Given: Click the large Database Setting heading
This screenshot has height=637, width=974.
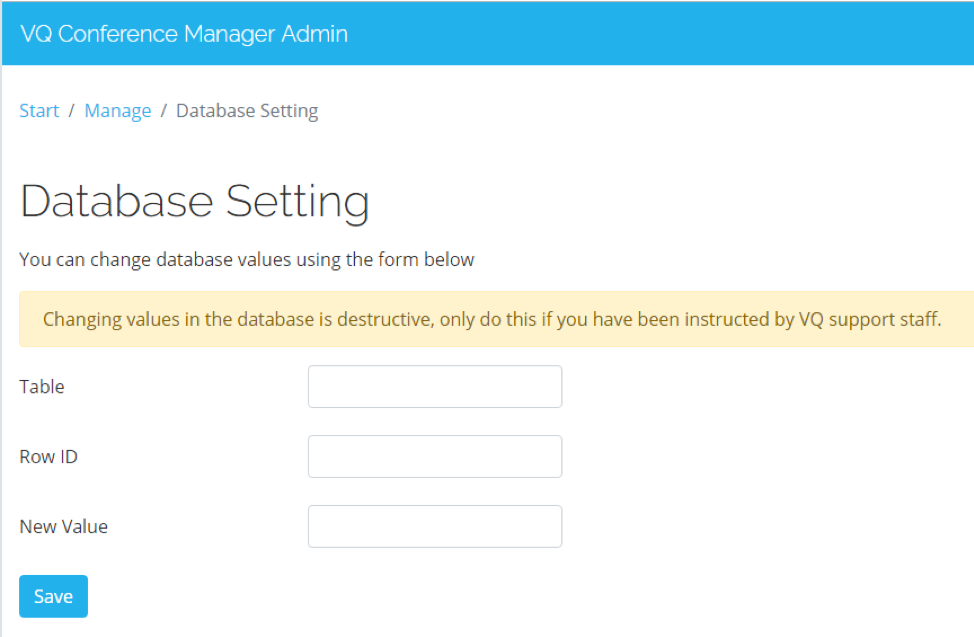Looking at the screenshot, I should point(195,203).
